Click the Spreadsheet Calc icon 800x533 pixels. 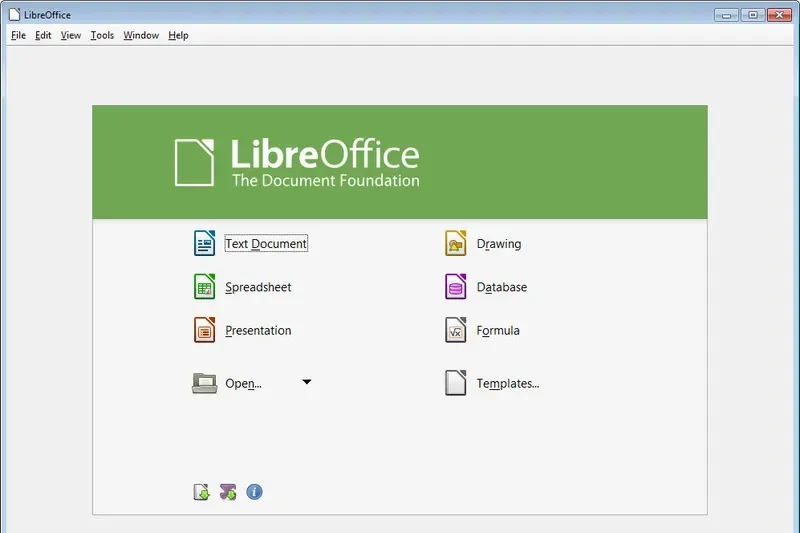204,286
